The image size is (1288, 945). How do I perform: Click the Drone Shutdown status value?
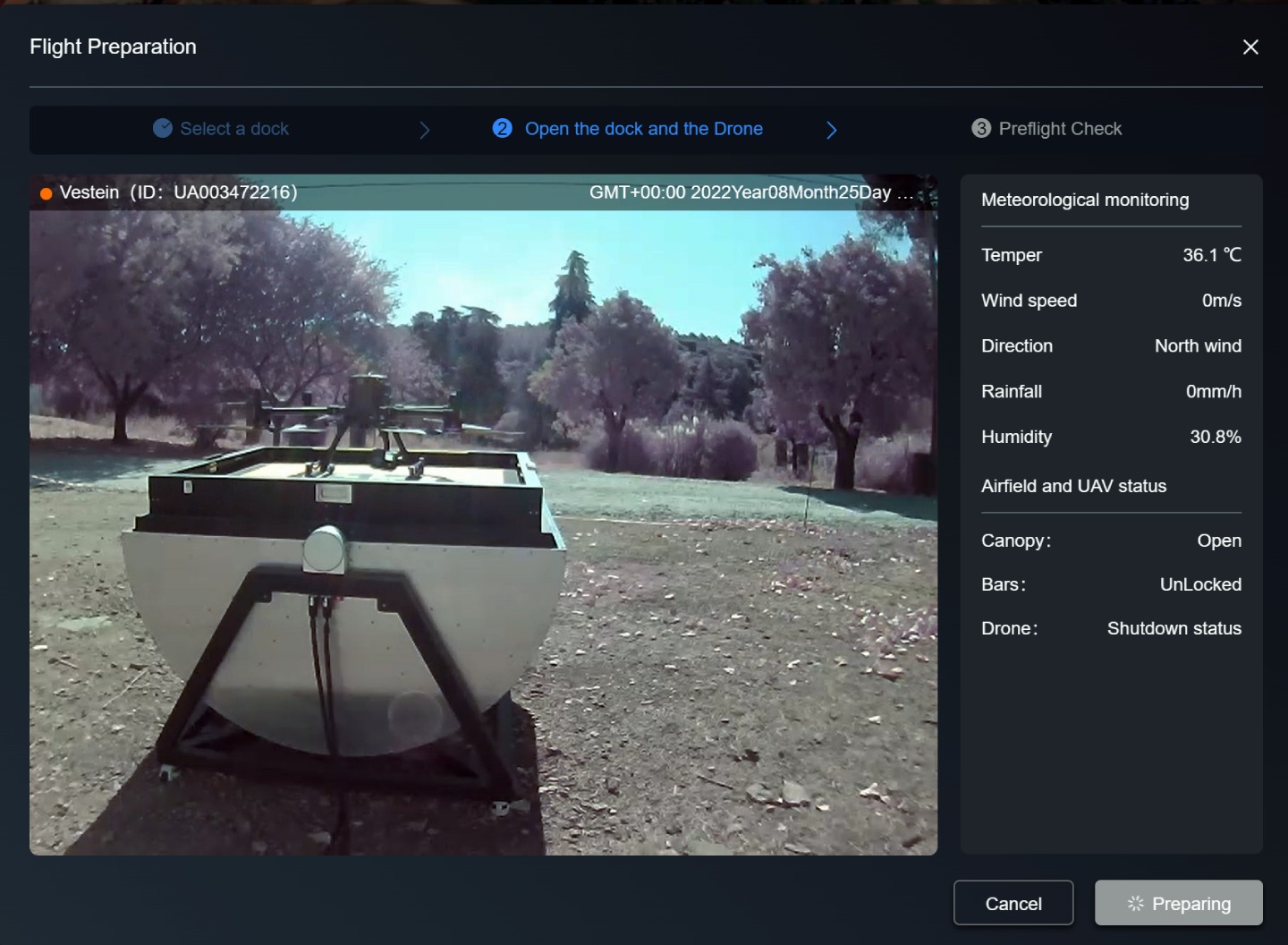(1174, 628)
